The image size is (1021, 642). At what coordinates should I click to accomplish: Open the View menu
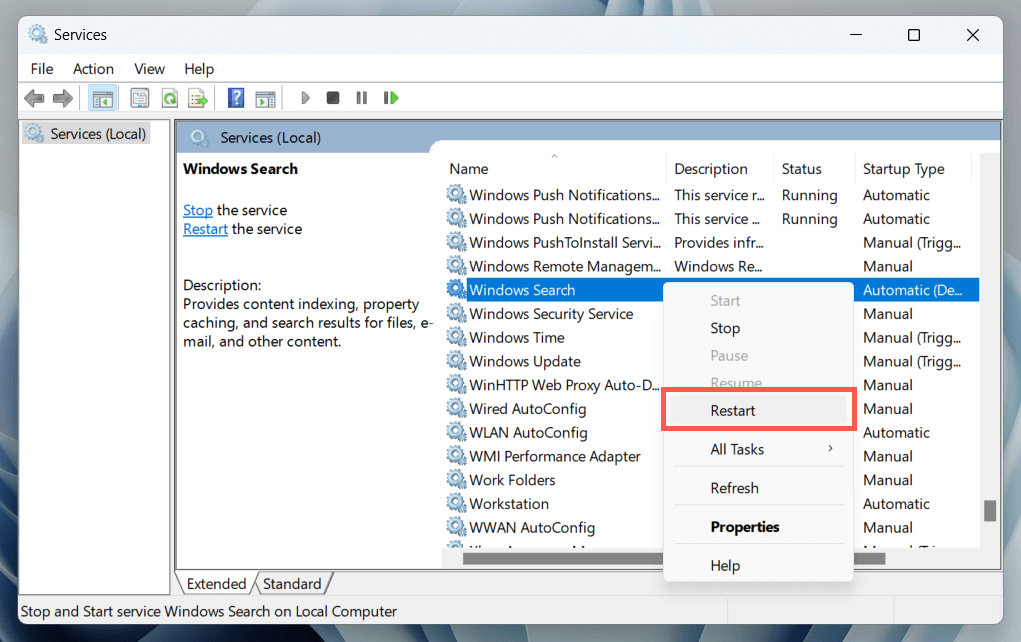pyautogui.click(x=149, y=68)
